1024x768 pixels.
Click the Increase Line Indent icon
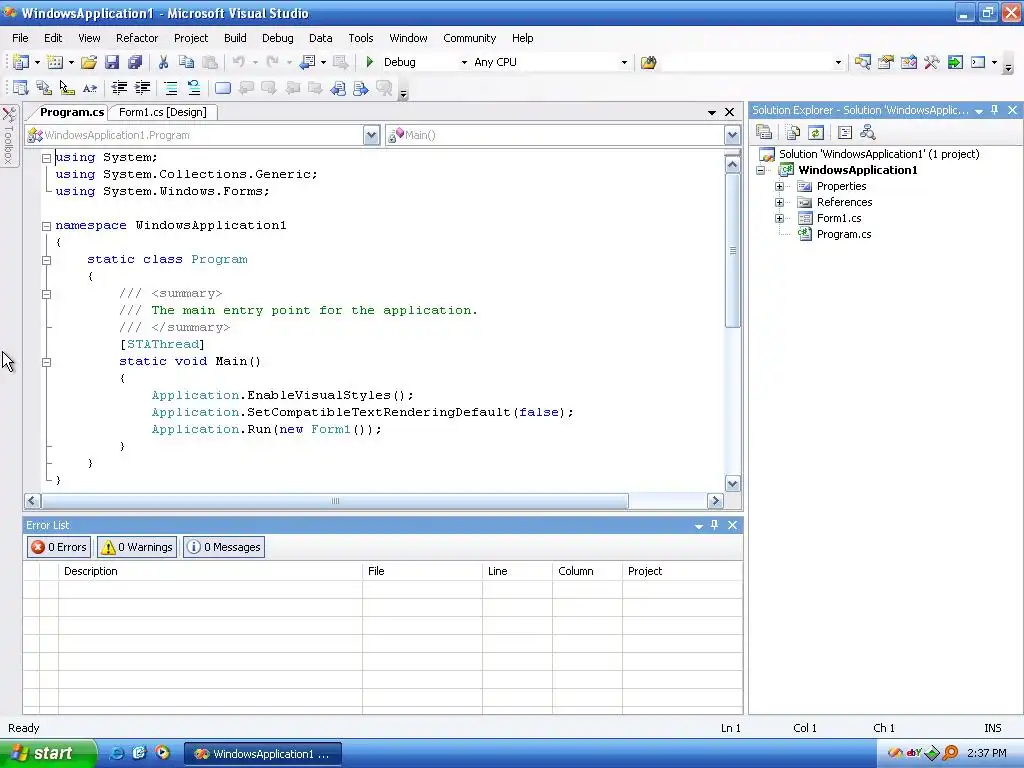tap(142, 88)
